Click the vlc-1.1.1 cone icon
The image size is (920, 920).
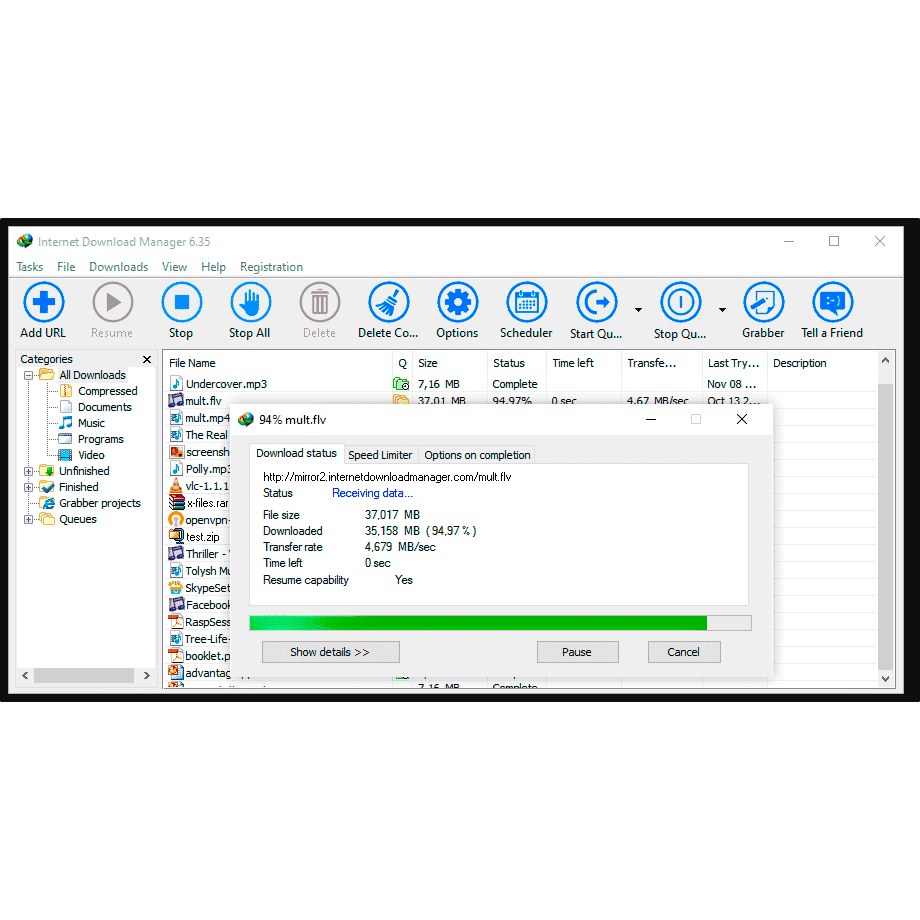[176, 486]
